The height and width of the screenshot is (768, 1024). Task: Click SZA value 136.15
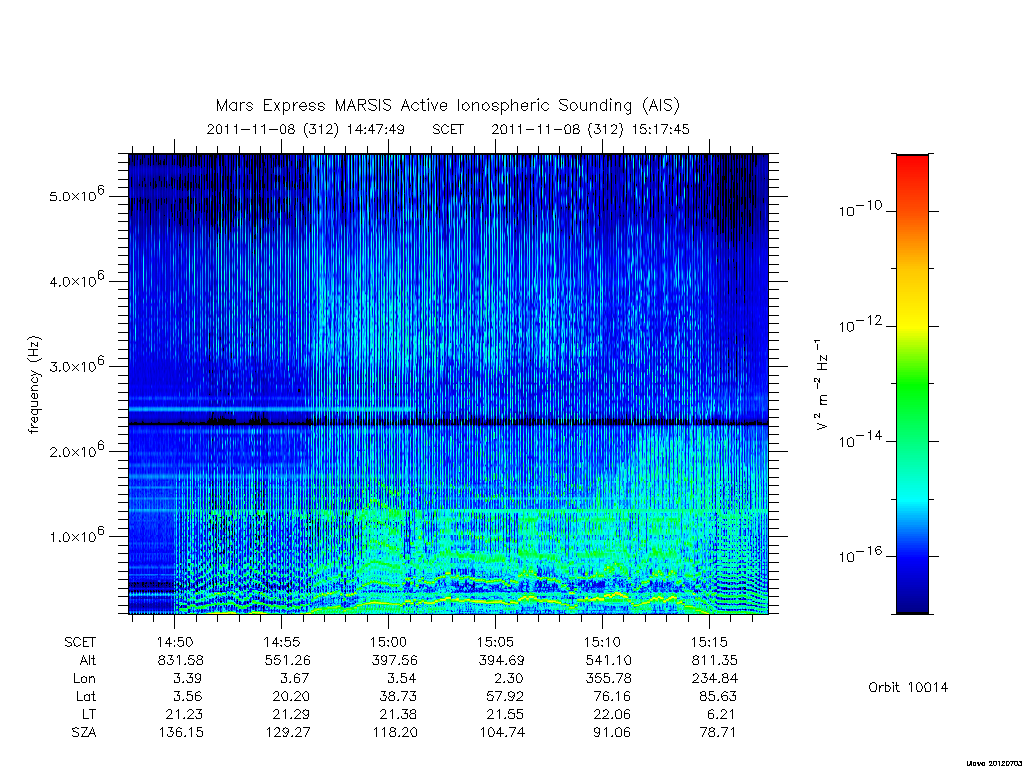coord(181,733)
